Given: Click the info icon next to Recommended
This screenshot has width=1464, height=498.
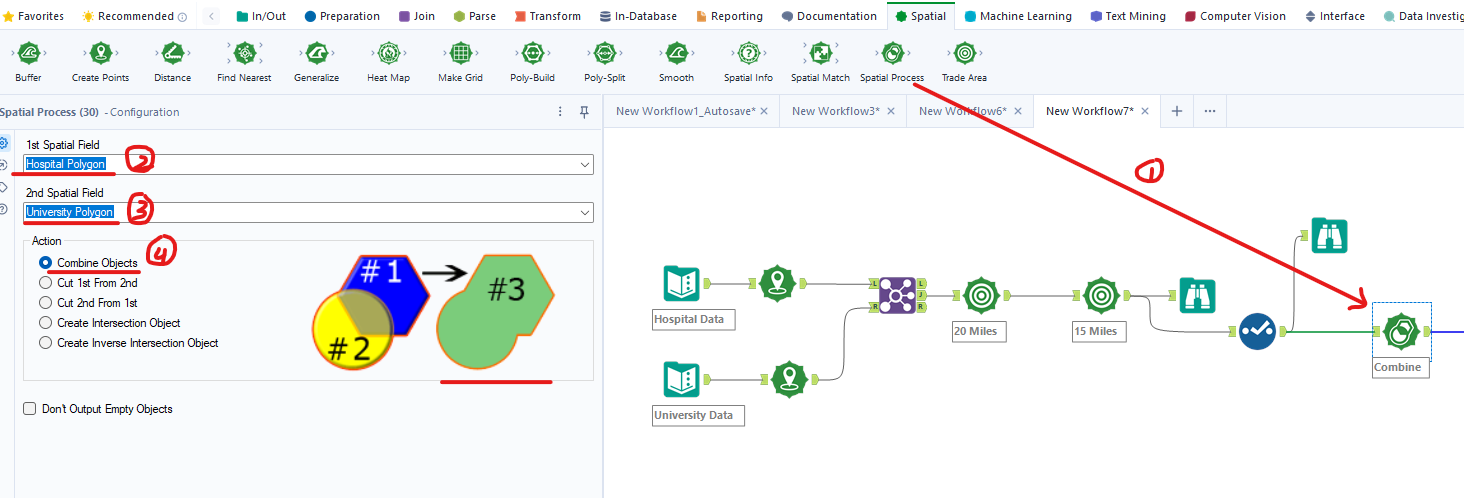Looking at the screenshot, I should (x=181, y=16).
